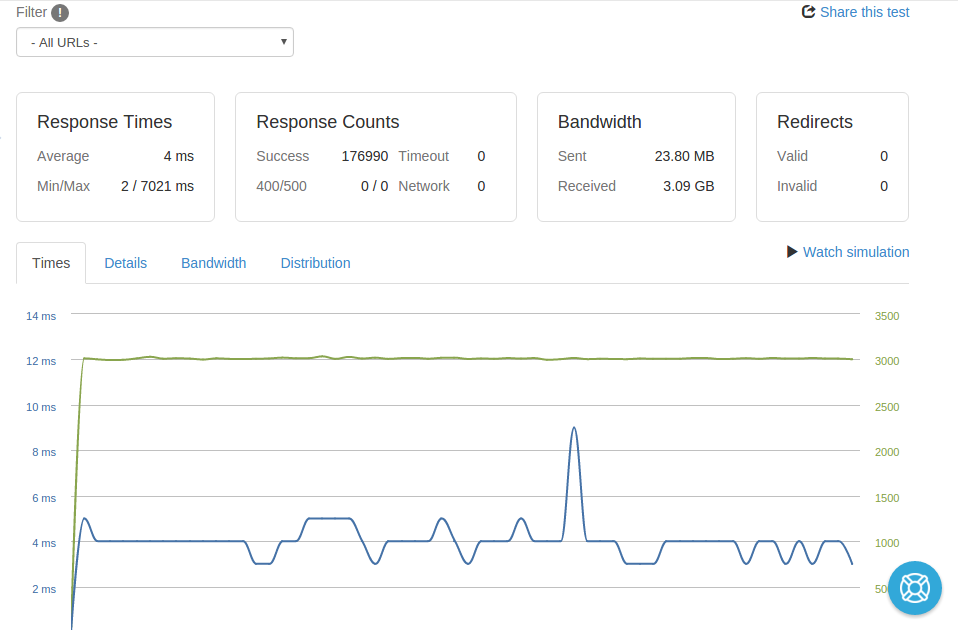The height and width of the screenshot is (630, 958).
Task: Click the play icon next to Watch simulation
Action: pyautogui.click(x=790, y=252)
